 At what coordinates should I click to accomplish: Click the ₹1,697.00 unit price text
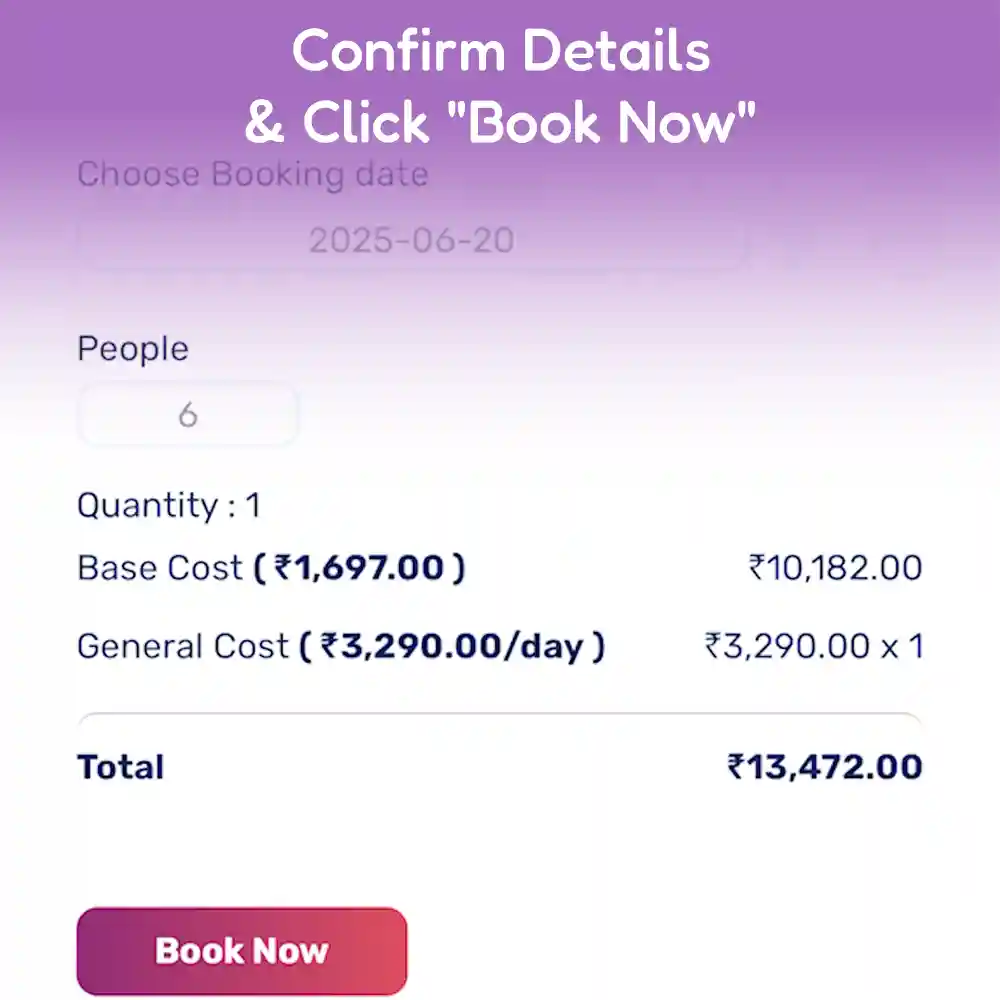click(x=360, y=567)
